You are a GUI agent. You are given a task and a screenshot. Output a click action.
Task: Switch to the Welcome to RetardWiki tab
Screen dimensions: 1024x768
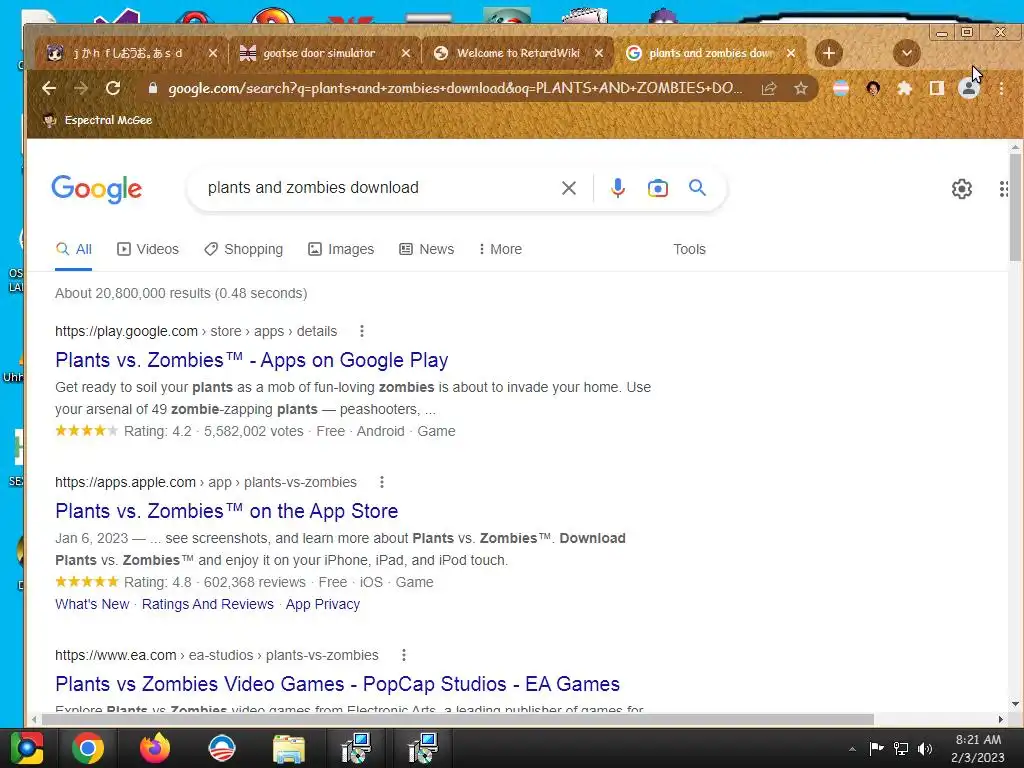coord(519,53)
